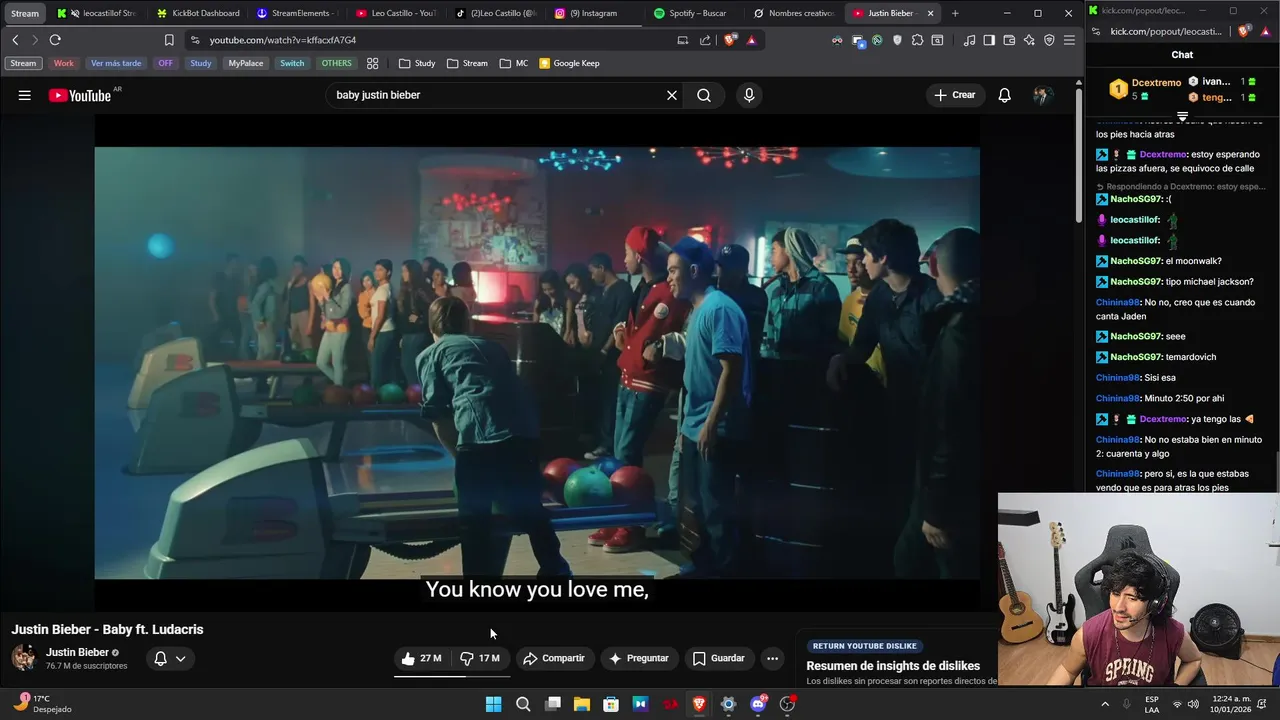Focus the YouTube search field

[x=495, y=95]
